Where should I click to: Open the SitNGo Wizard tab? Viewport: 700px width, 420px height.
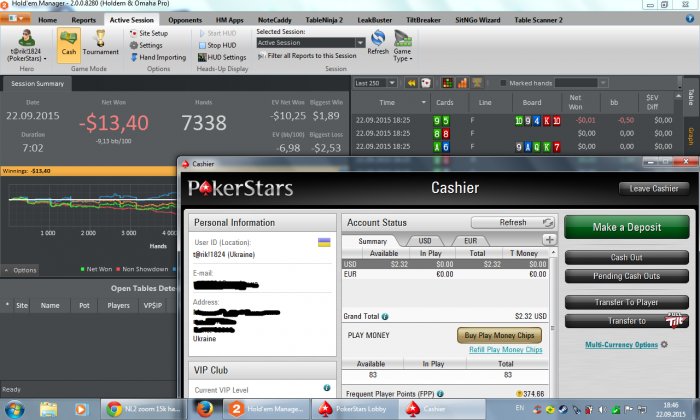click(x=478, y=20)
